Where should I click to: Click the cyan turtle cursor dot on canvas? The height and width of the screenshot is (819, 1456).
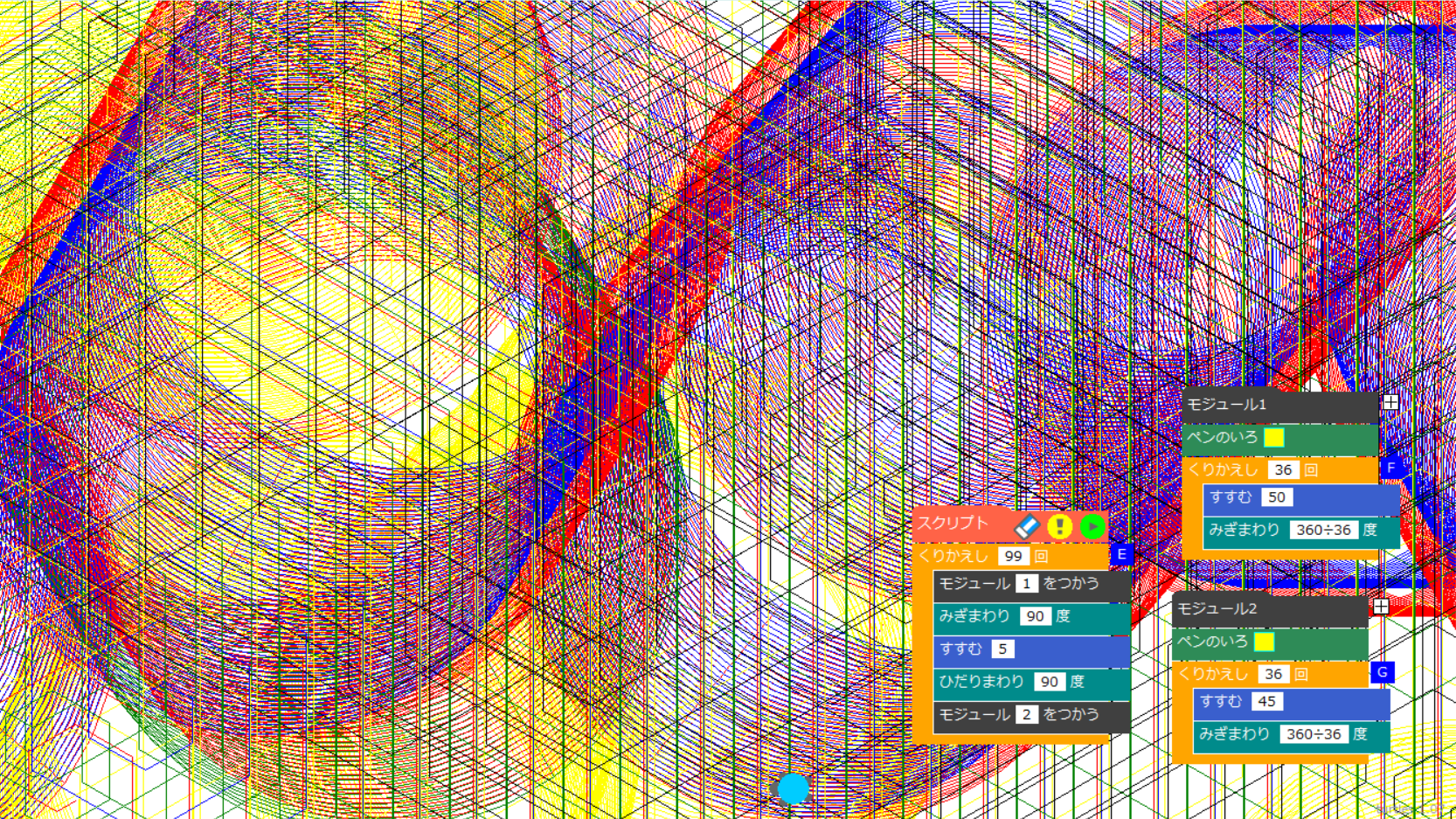793,788
